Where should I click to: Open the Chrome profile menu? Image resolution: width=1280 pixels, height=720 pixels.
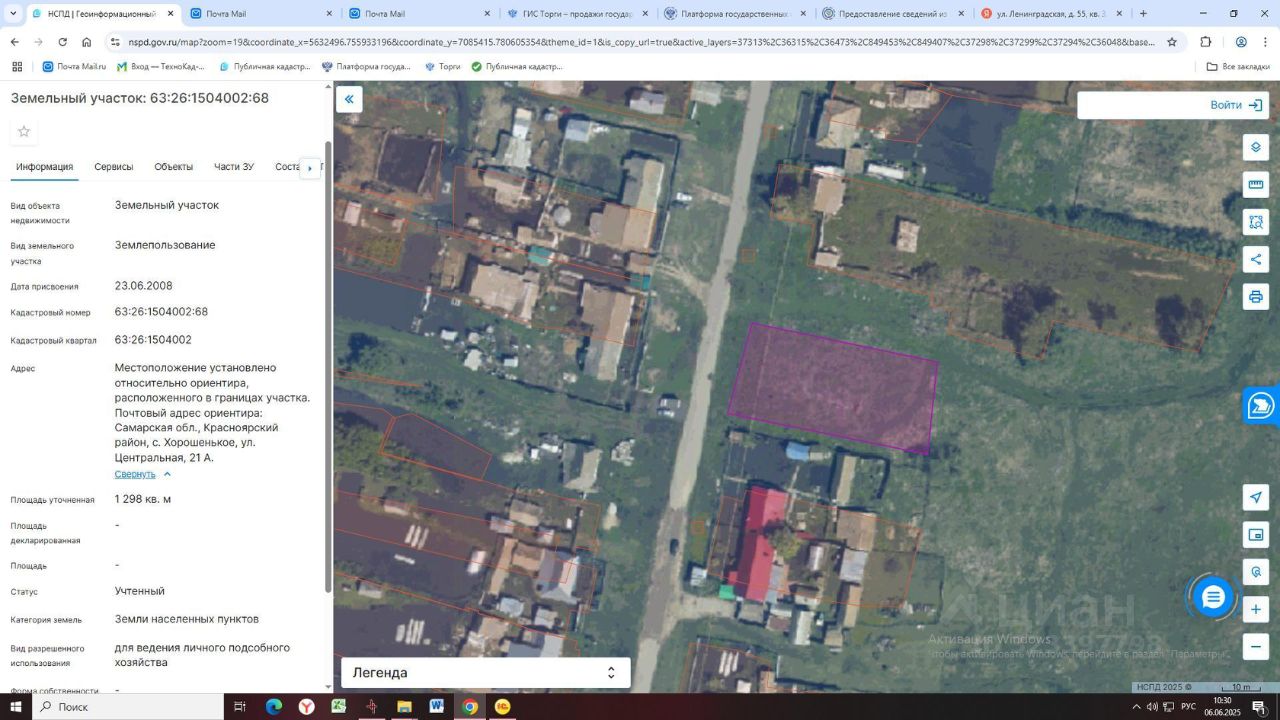click(x=1240, y=42)
